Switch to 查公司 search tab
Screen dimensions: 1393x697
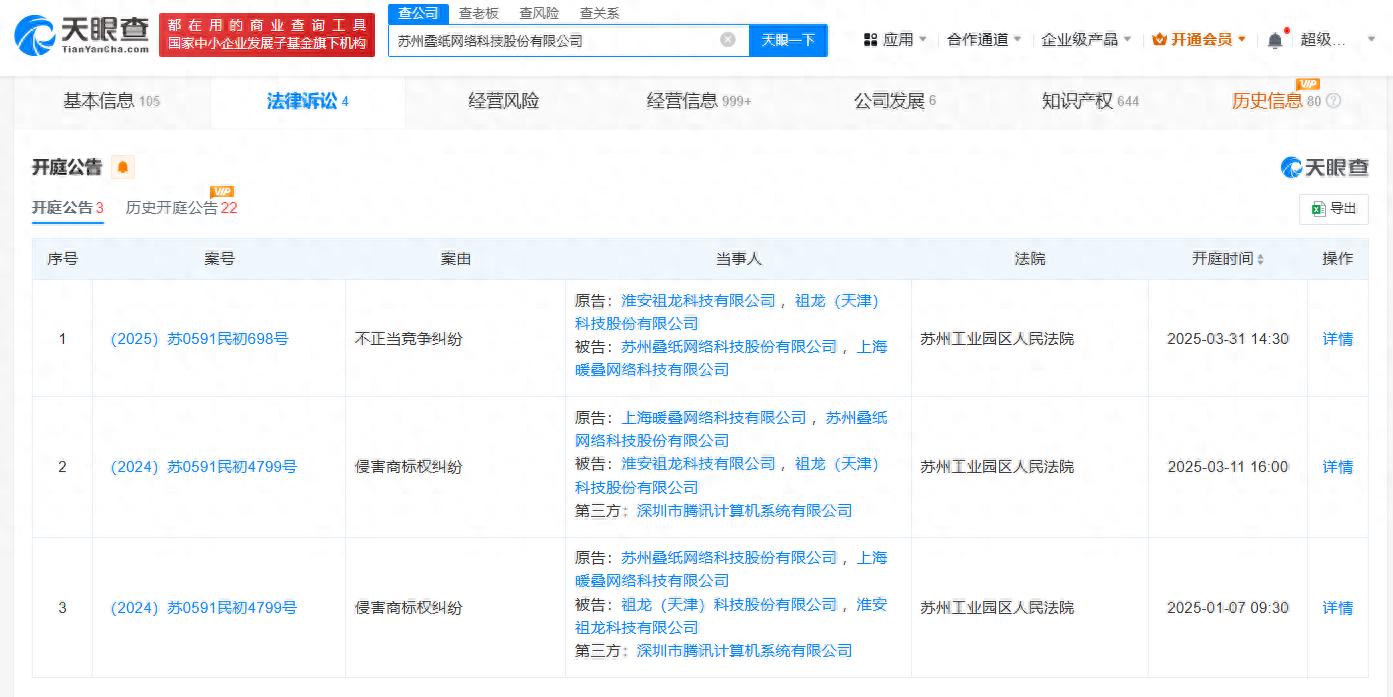click(x=418, y=13)
